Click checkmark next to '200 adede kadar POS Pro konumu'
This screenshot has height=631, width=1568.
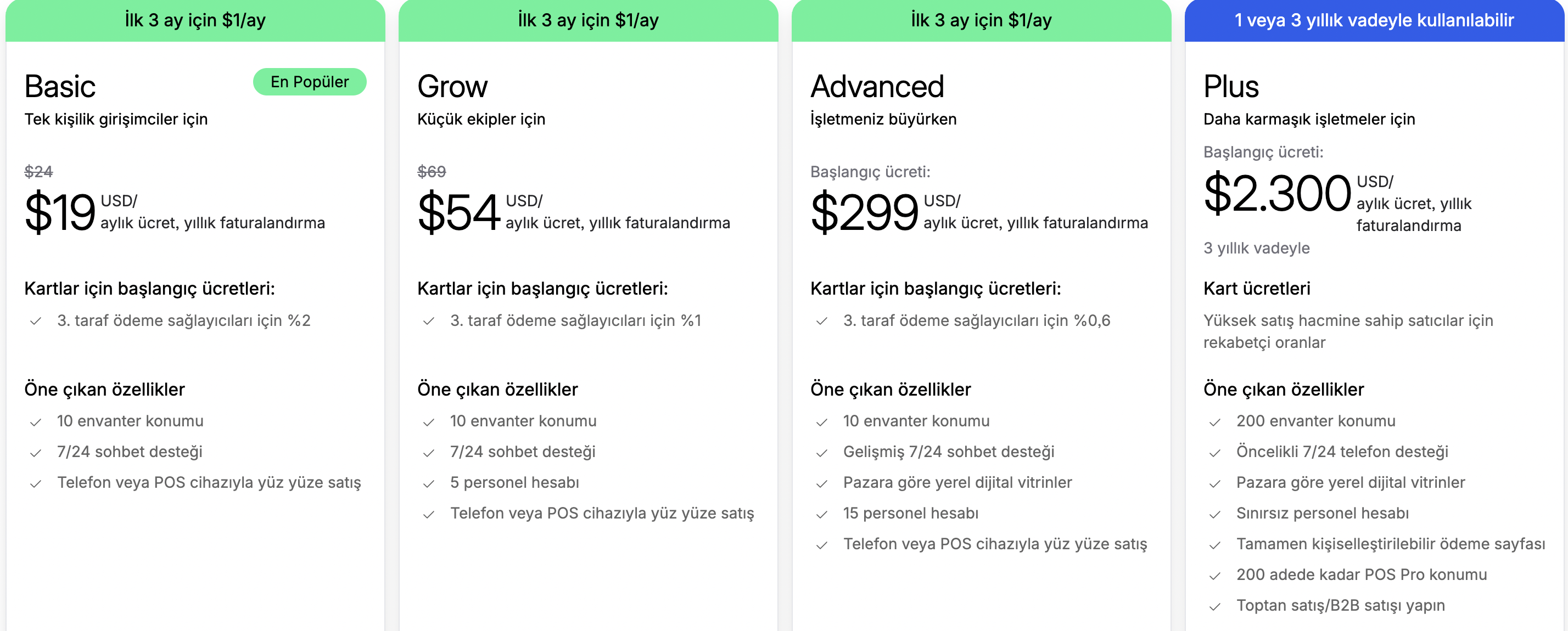coord(1215,576)
